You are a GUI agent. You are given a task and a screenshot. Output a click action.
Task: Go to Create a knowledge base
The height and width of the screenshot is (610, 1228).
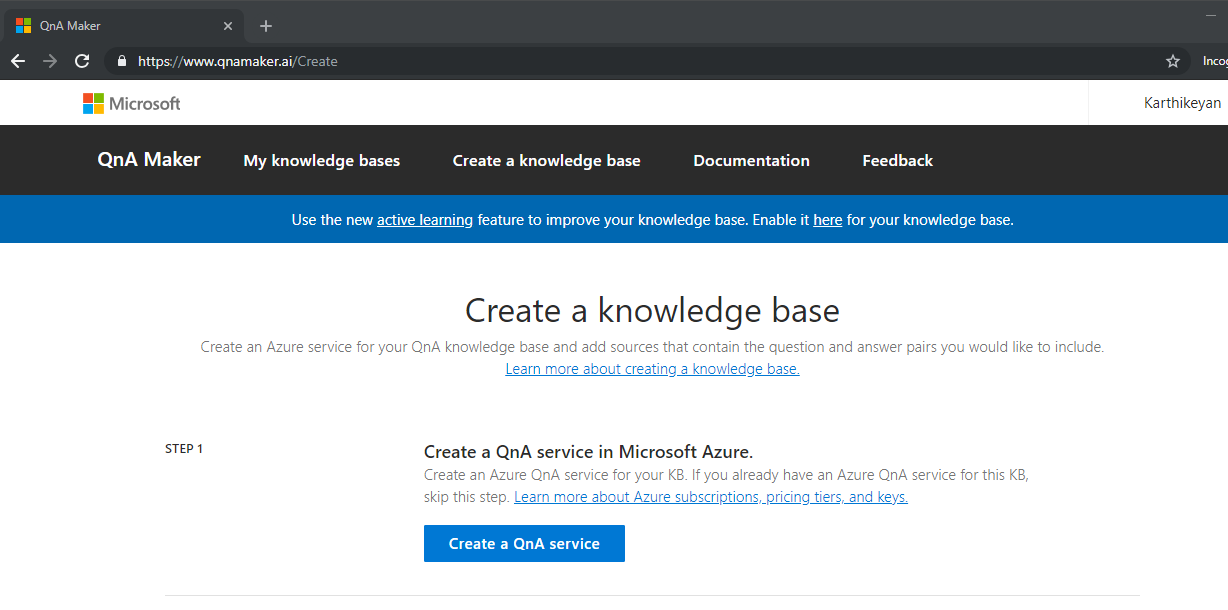(547, 161)
